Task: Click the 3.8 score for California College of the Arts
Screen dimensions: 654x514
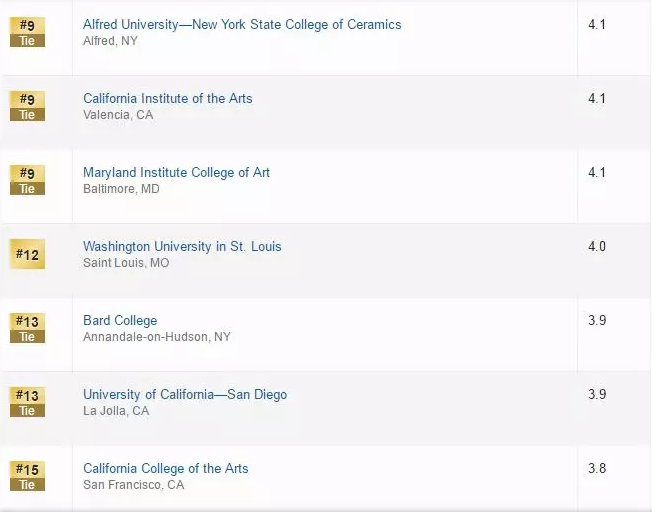Action: click(597, 468)
